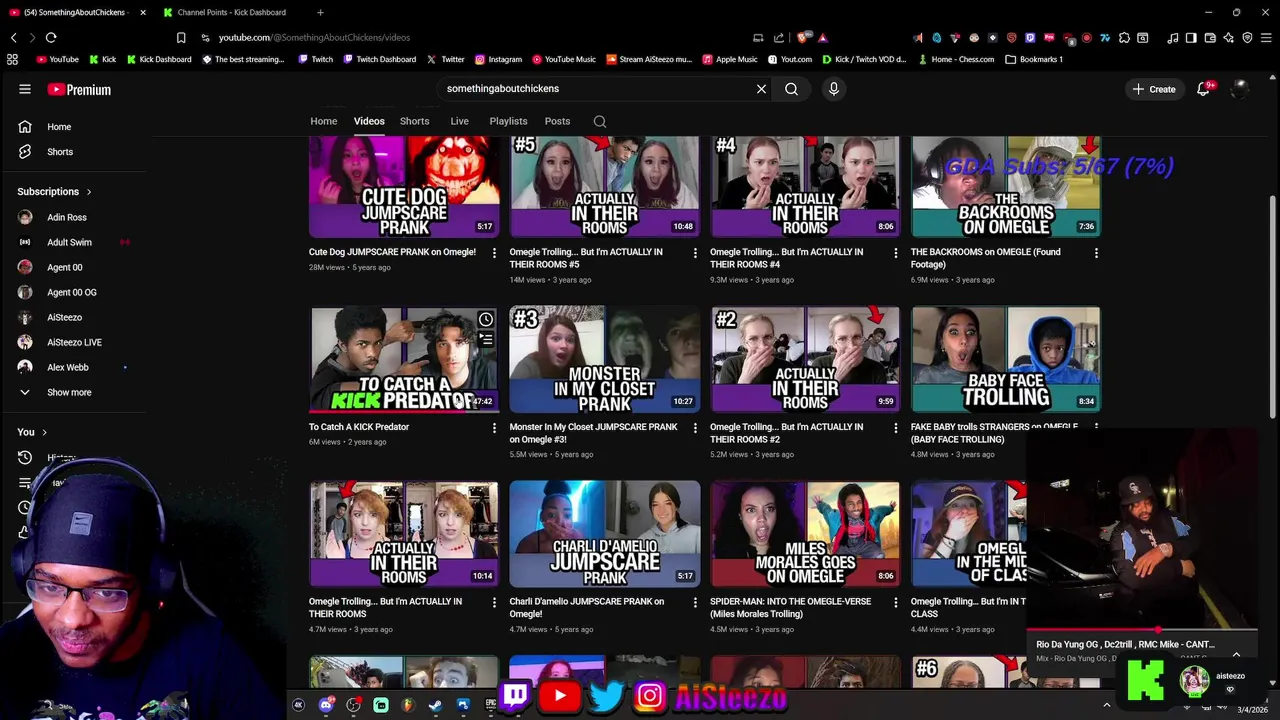Click the address bar URL

click(314, 37)
